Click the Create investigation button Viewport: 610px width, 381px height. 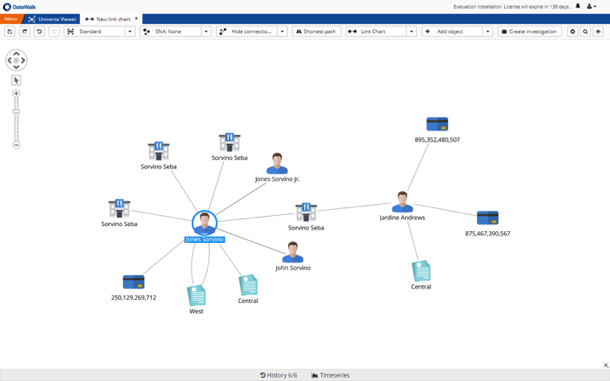(530, 32)
